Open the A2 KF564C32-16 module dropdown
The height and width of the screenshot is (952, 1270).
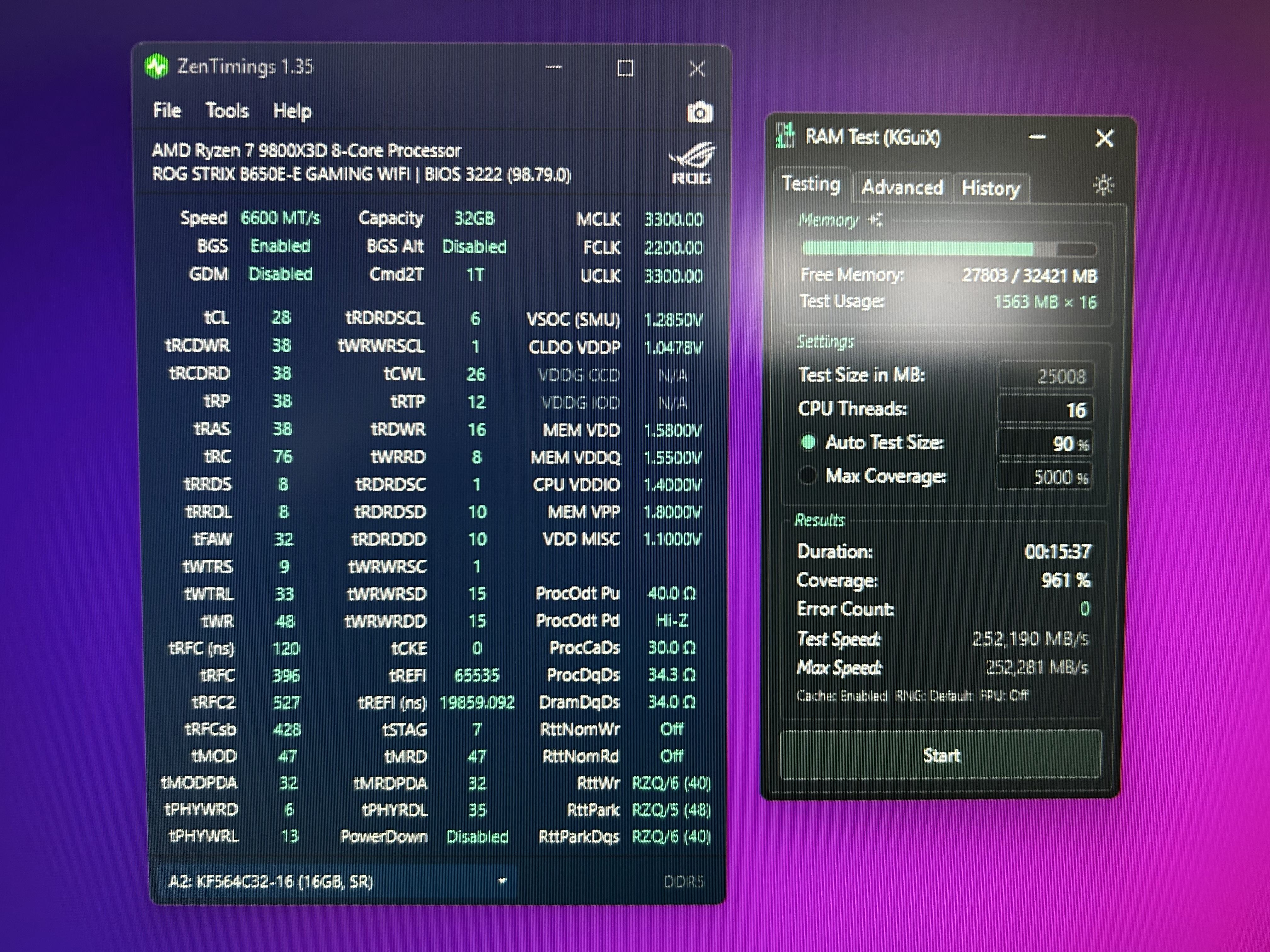point(336,881)
